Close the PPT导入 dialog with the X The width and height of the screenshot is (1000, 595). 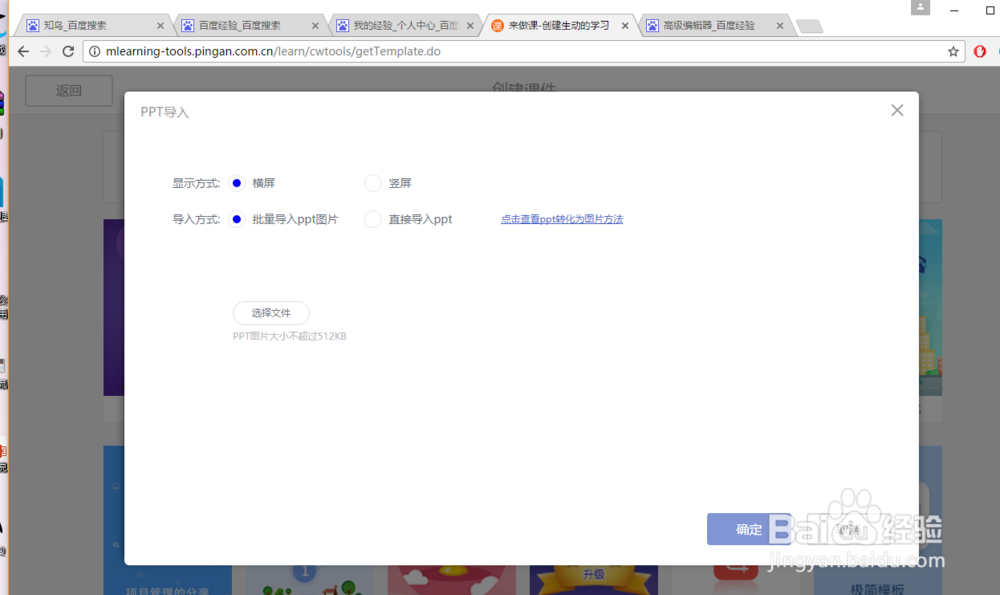coord(897,110)
